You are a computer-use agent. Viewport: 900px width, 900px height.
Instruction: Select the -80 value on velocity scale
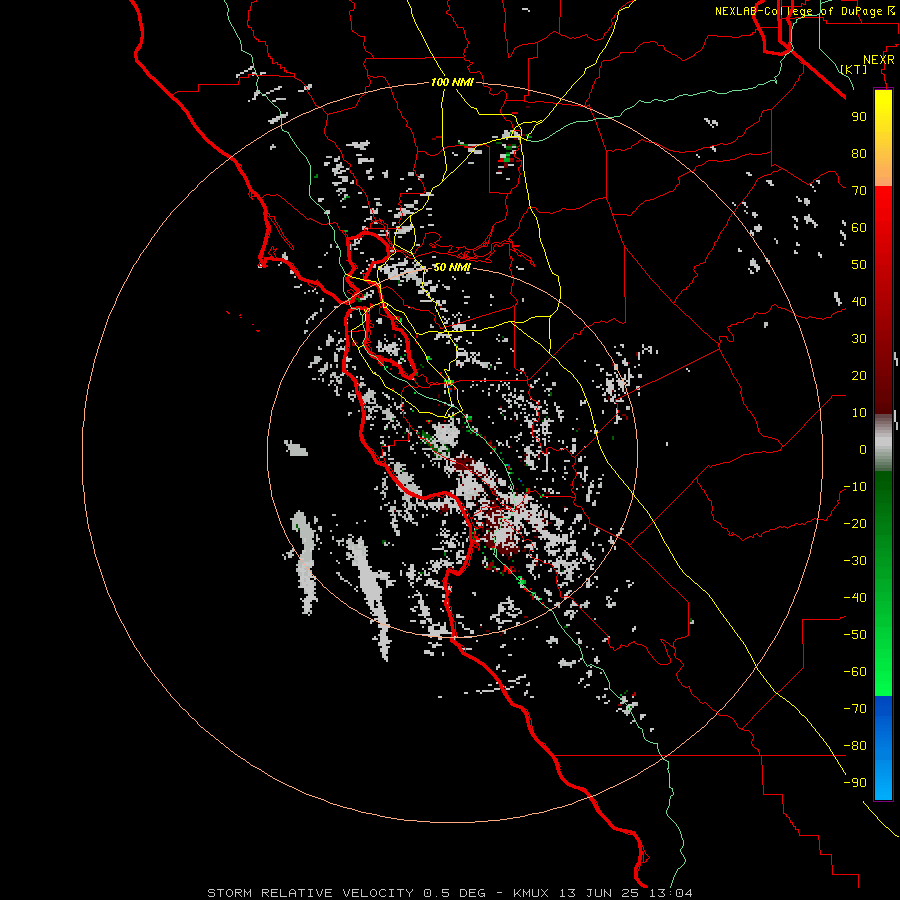click(x=855, y=746)
